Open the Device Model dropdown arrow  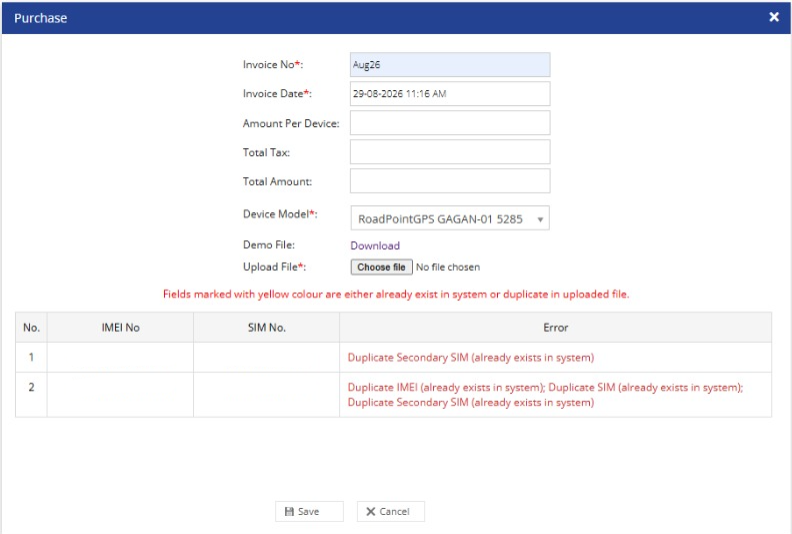coord(540,219)
